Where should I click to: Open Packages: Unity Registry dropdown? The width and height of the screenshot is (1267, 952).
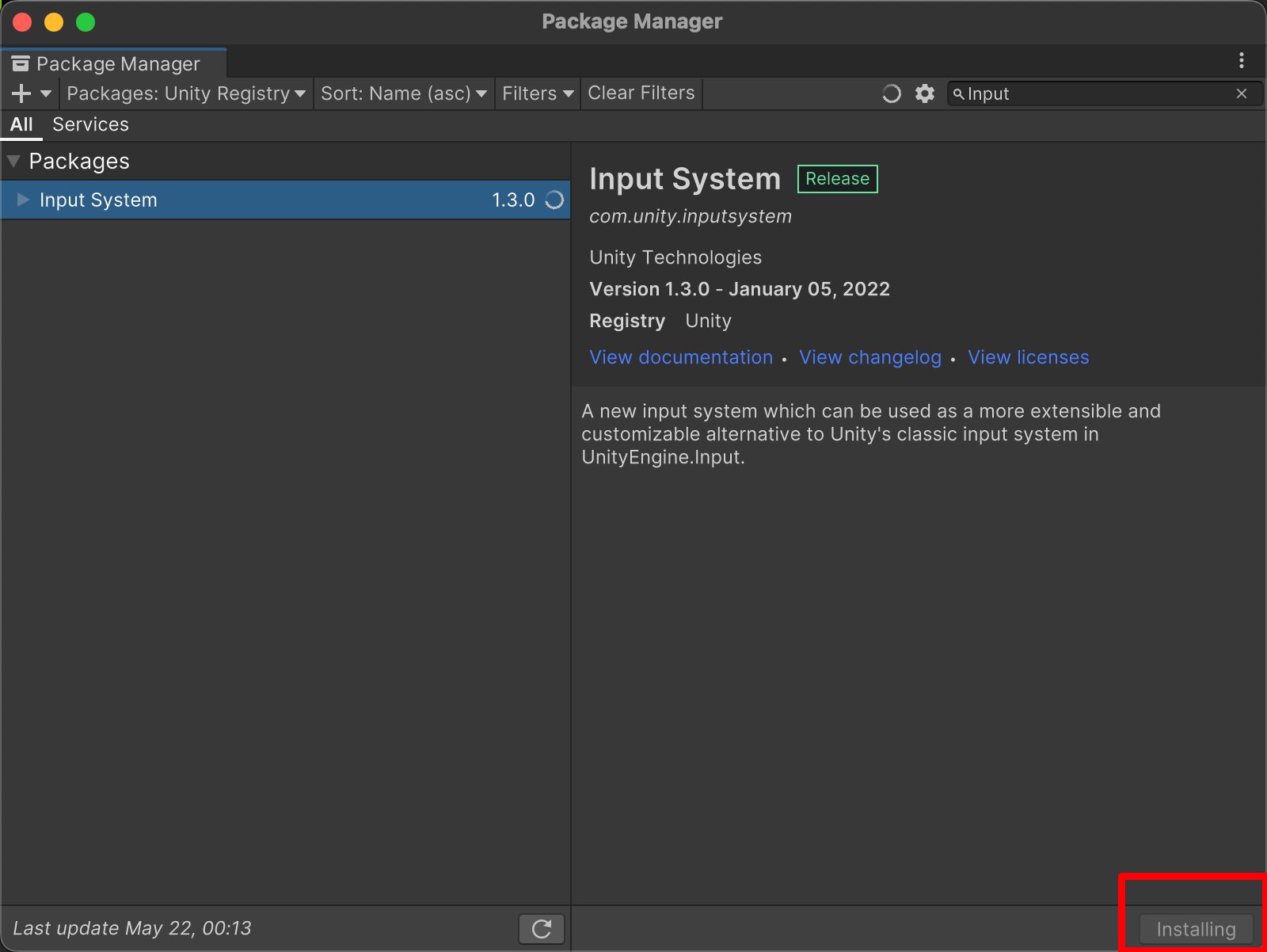click(186, 93)
